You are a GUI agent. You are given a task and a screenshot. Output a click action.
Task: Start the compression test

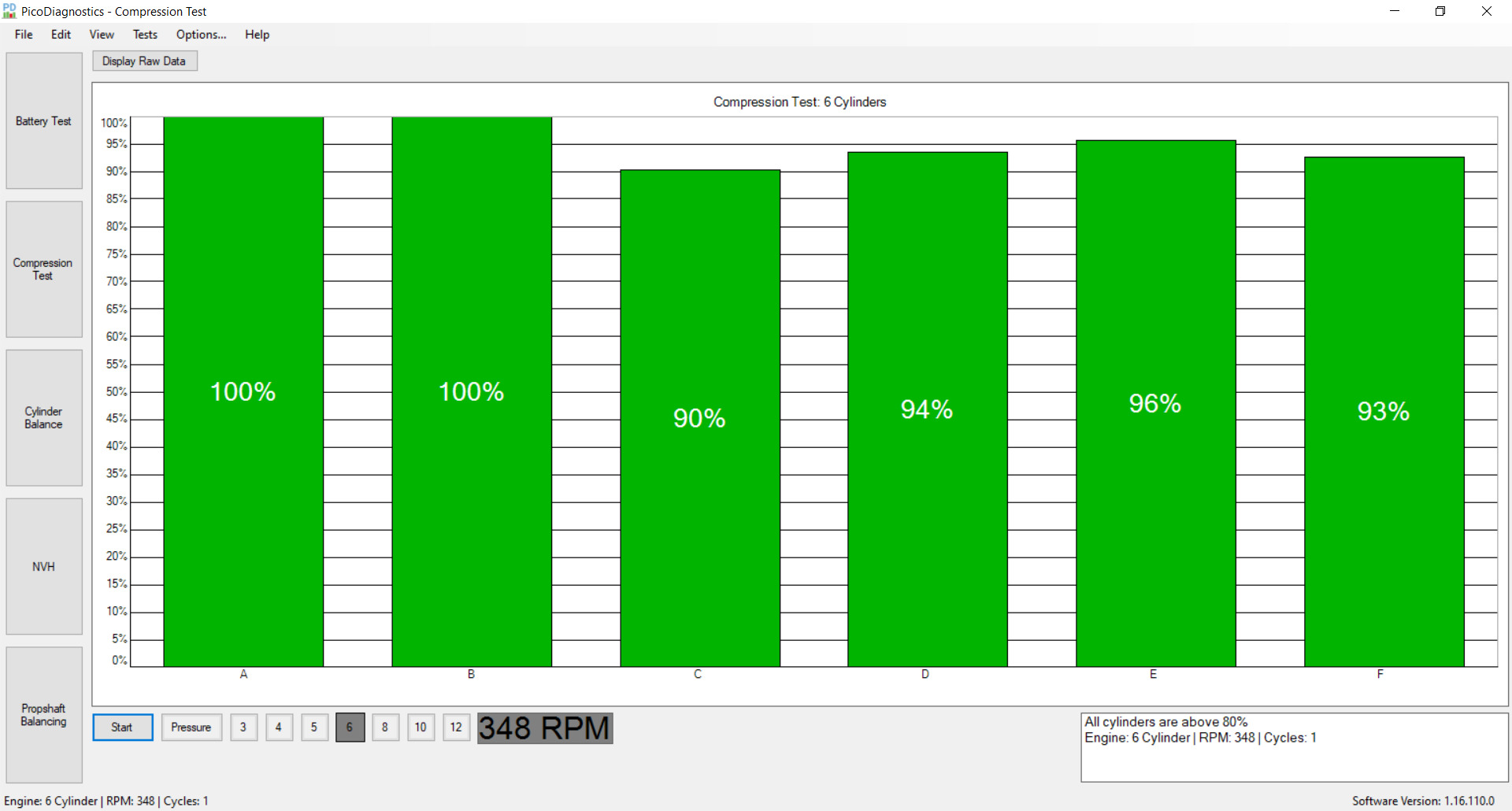pos(123,728)
